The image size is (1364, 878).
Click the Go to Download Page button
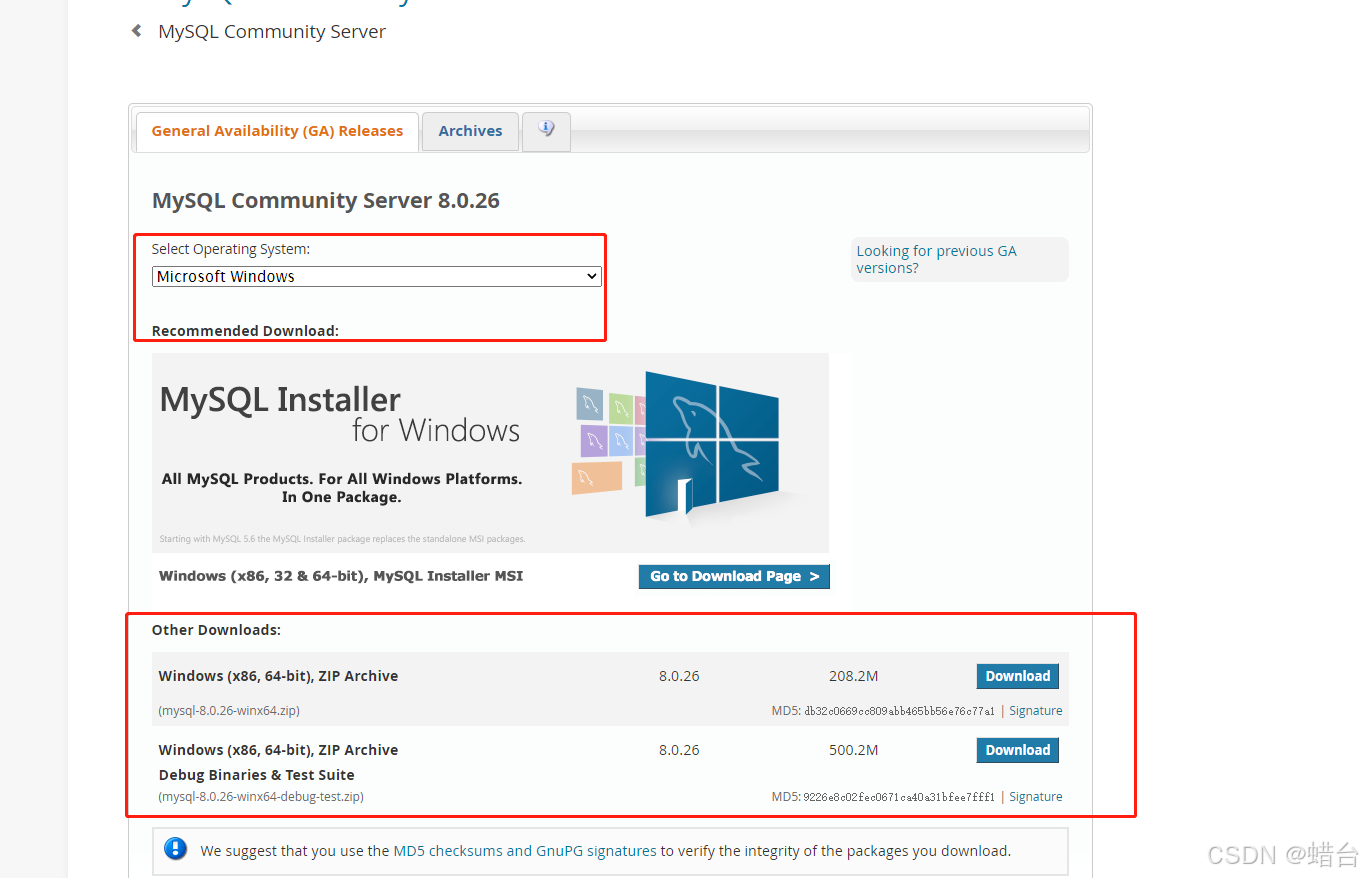734,576
